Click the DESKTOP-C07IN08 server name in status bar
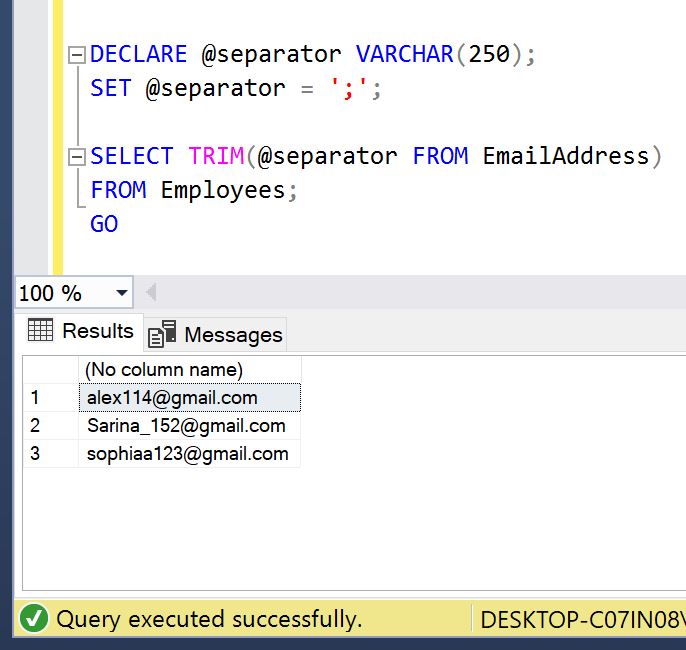686x650 pixels. tap(580, 619)
